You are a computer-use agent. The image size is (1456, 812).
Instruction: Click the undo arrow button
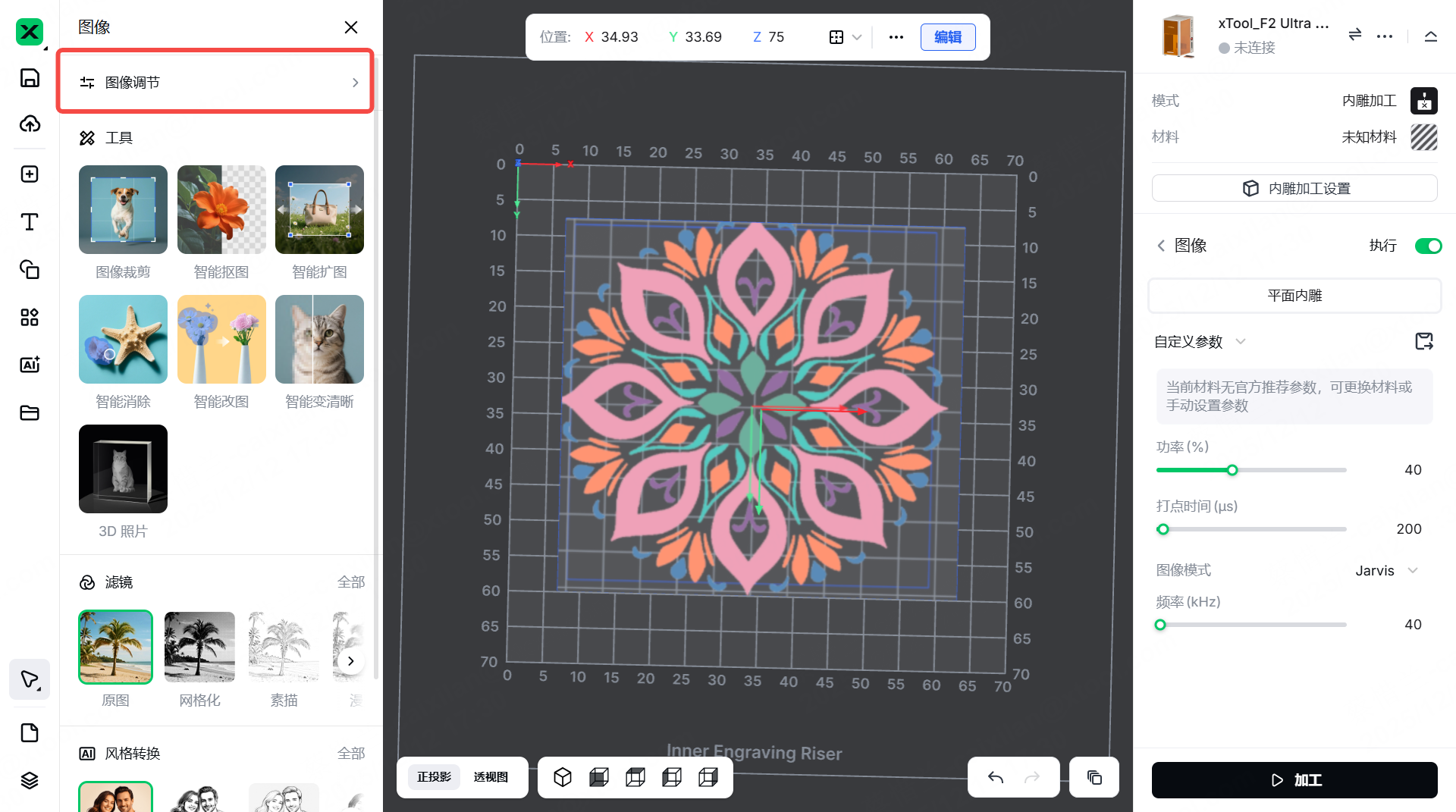[x=996, y=777]
